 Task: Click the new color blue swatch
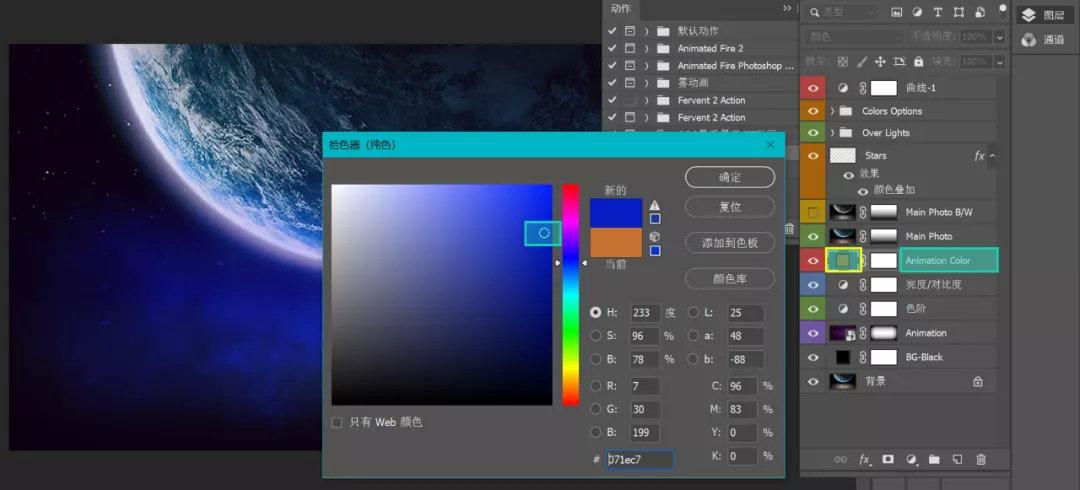pos(616,213)
